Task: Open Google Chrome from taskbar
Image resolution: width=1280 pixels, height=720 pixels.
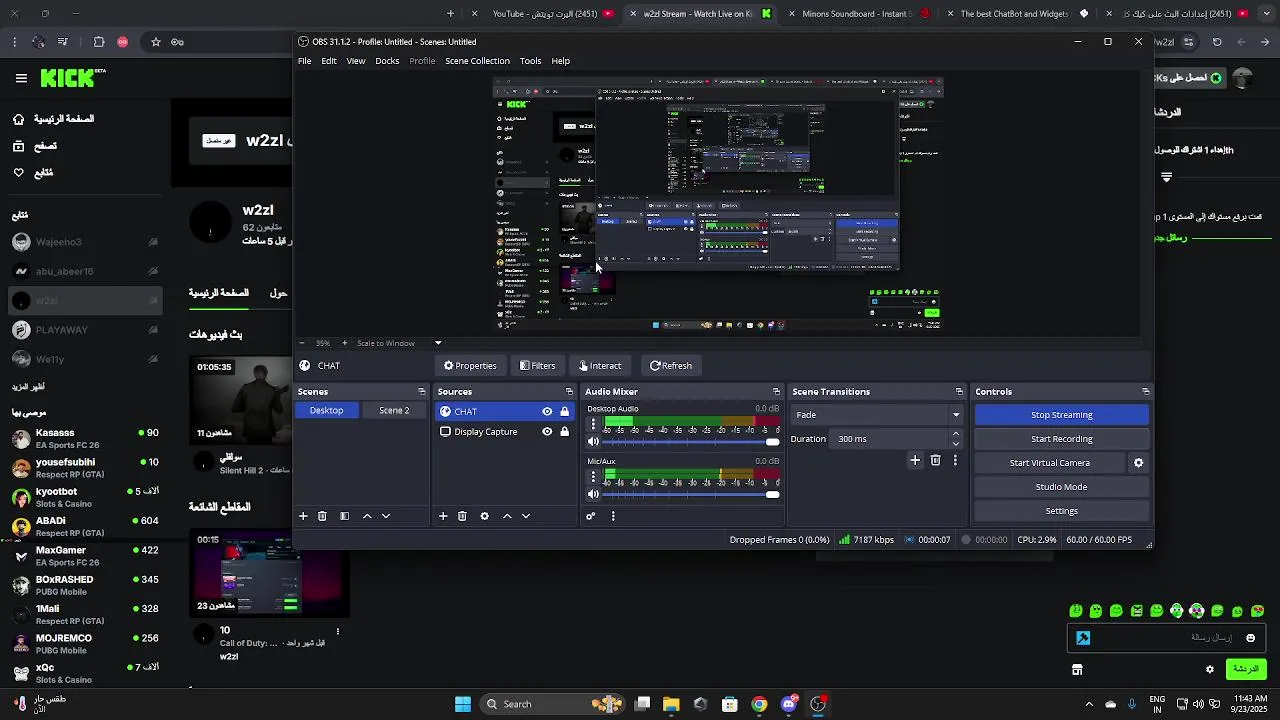Action: pyautogui.click(x=759, y=704)
